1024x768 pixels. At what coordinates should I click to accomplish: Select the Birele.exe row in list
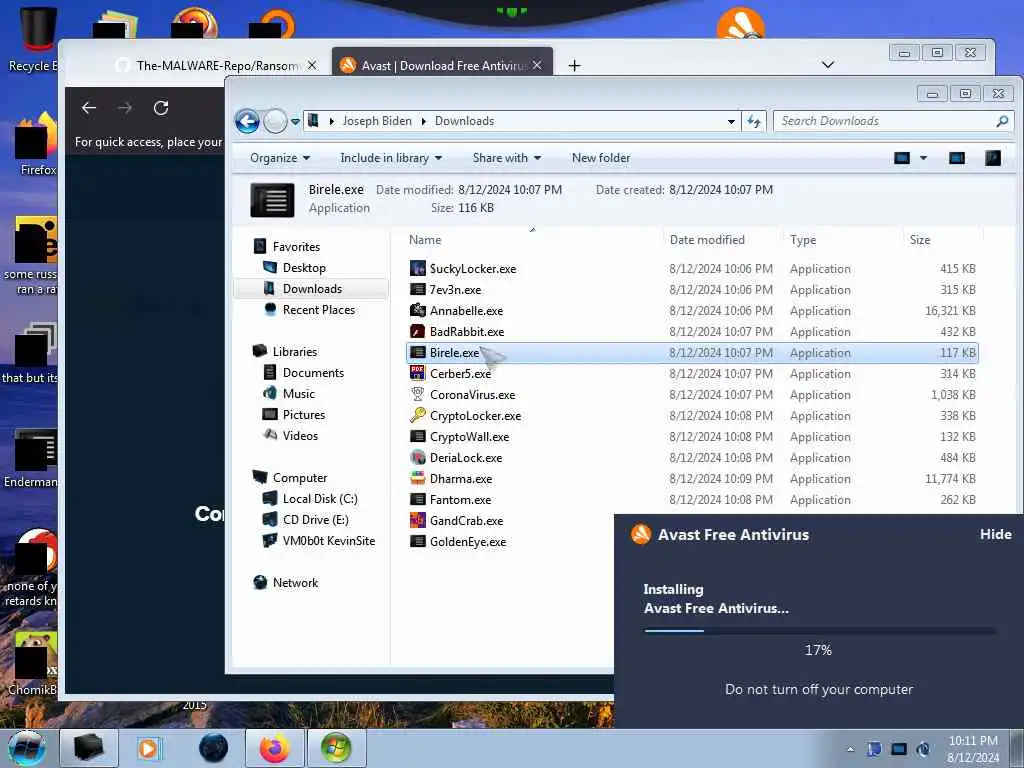click(x=692, y=353)
